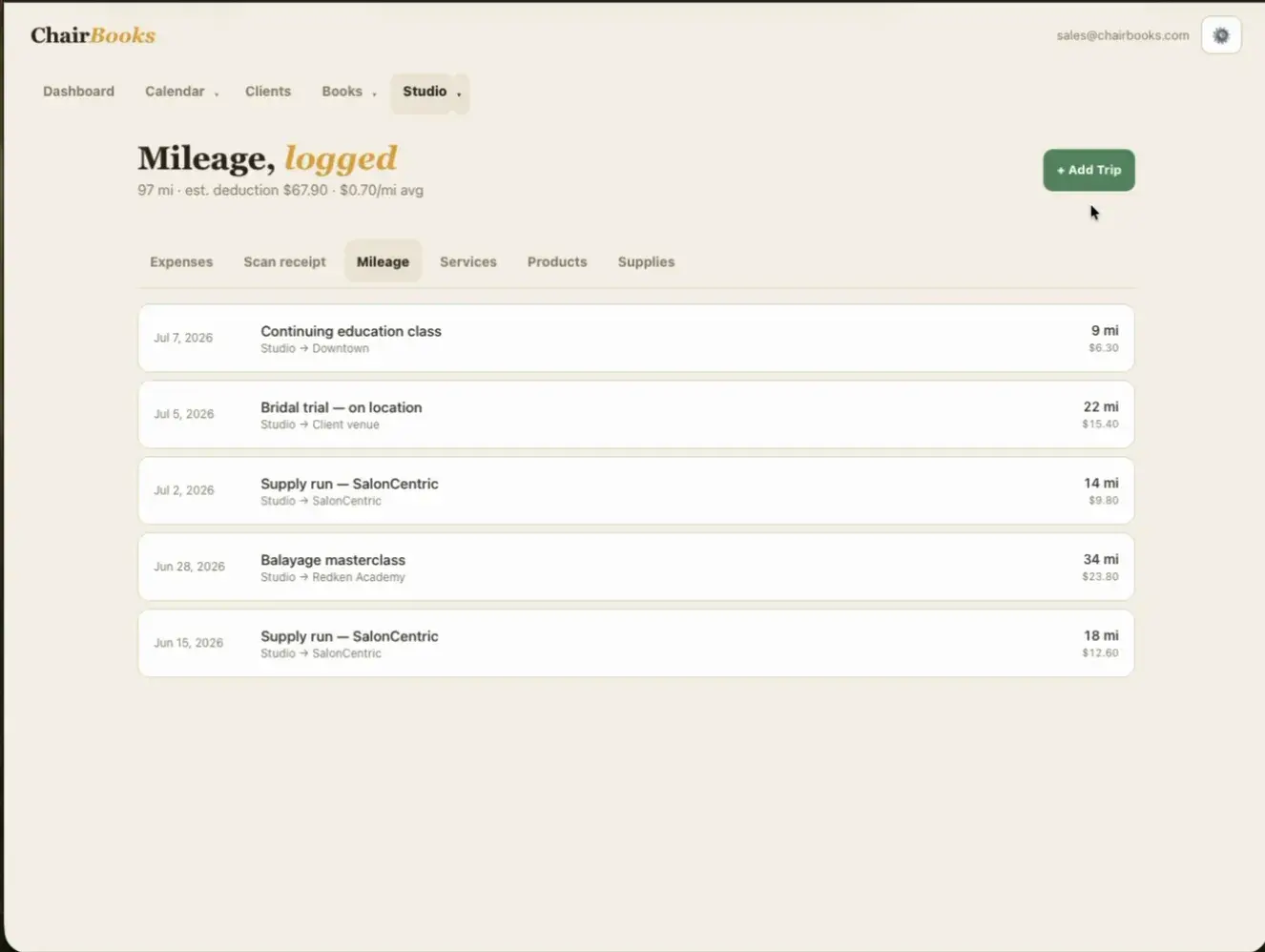The height and width of the screenshot is (952, 1265).
Task: Switch to the Scan receipt tab
Action: tap(284, 261)
